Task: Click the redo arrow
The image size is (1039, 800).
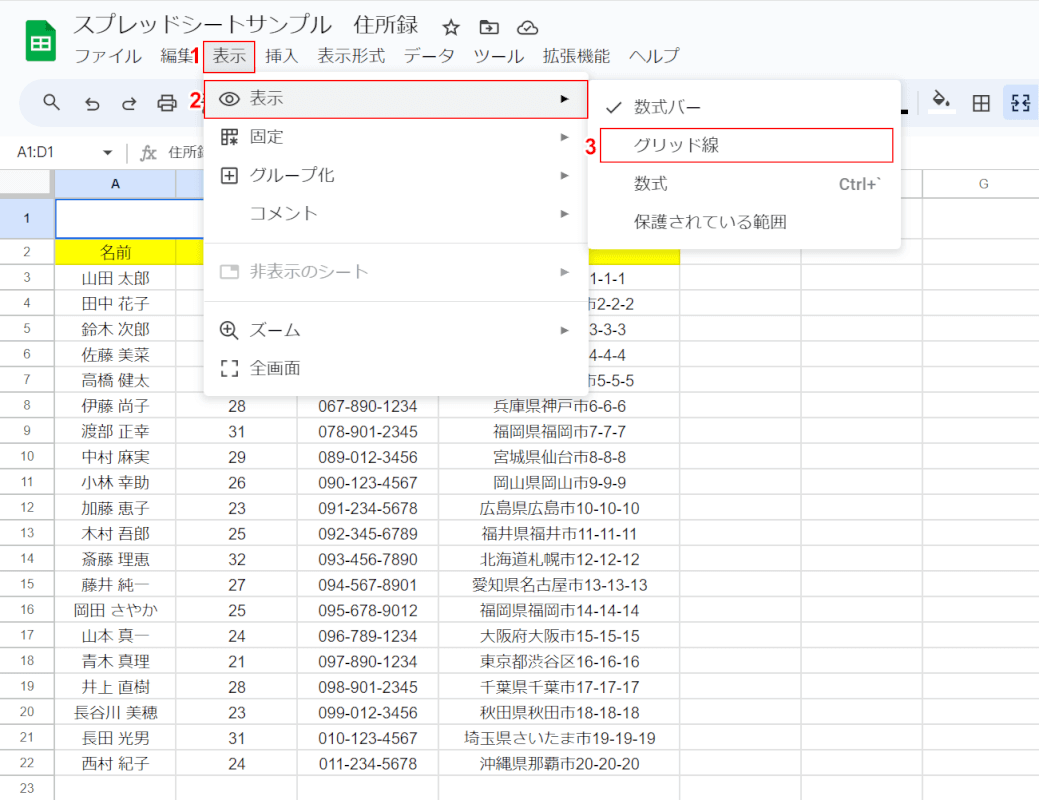Action: coord(129,102)
